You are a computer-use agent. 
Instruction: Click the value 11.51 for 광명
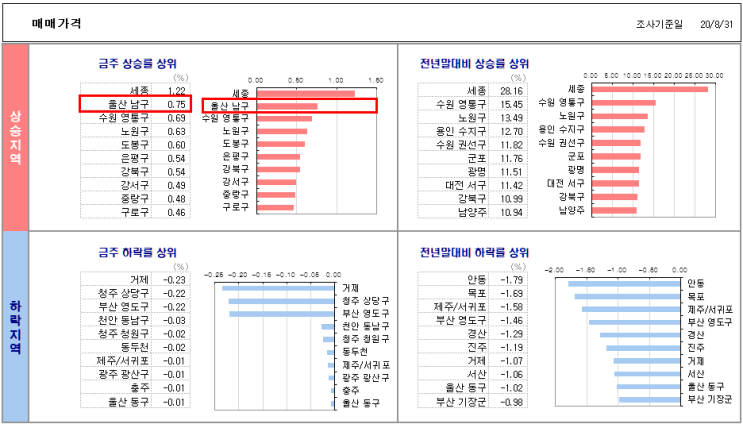point(514,172)
